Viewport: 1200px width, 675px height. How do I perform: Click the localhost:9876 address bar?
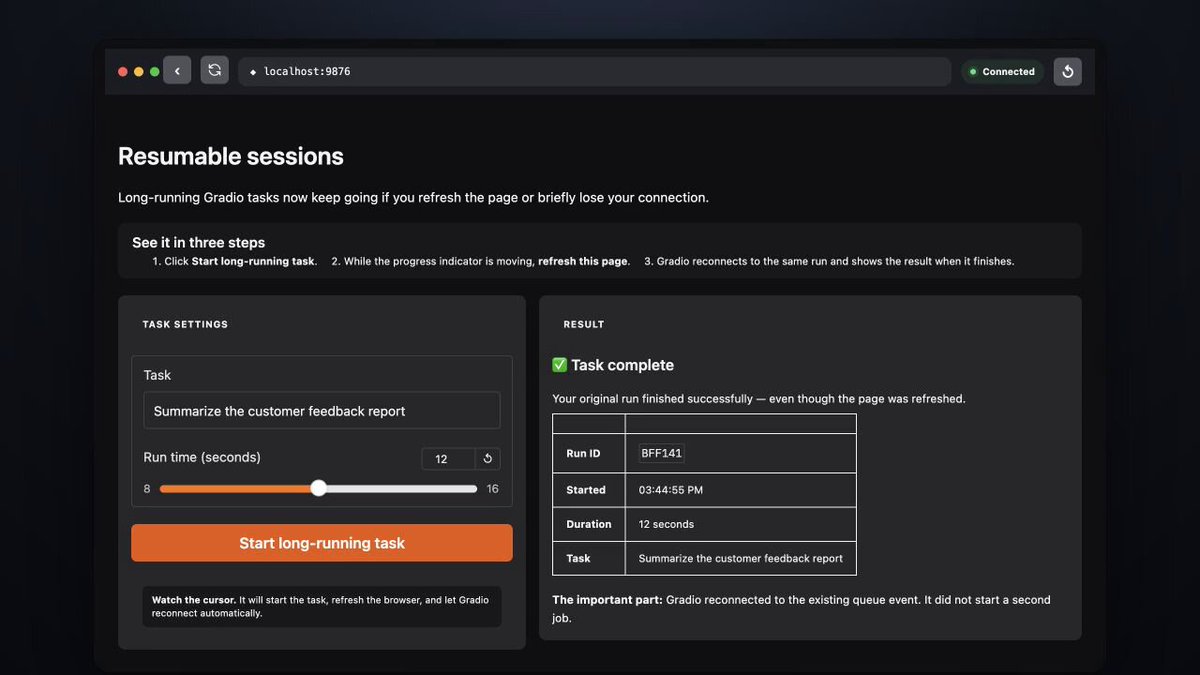pos(594,72)
